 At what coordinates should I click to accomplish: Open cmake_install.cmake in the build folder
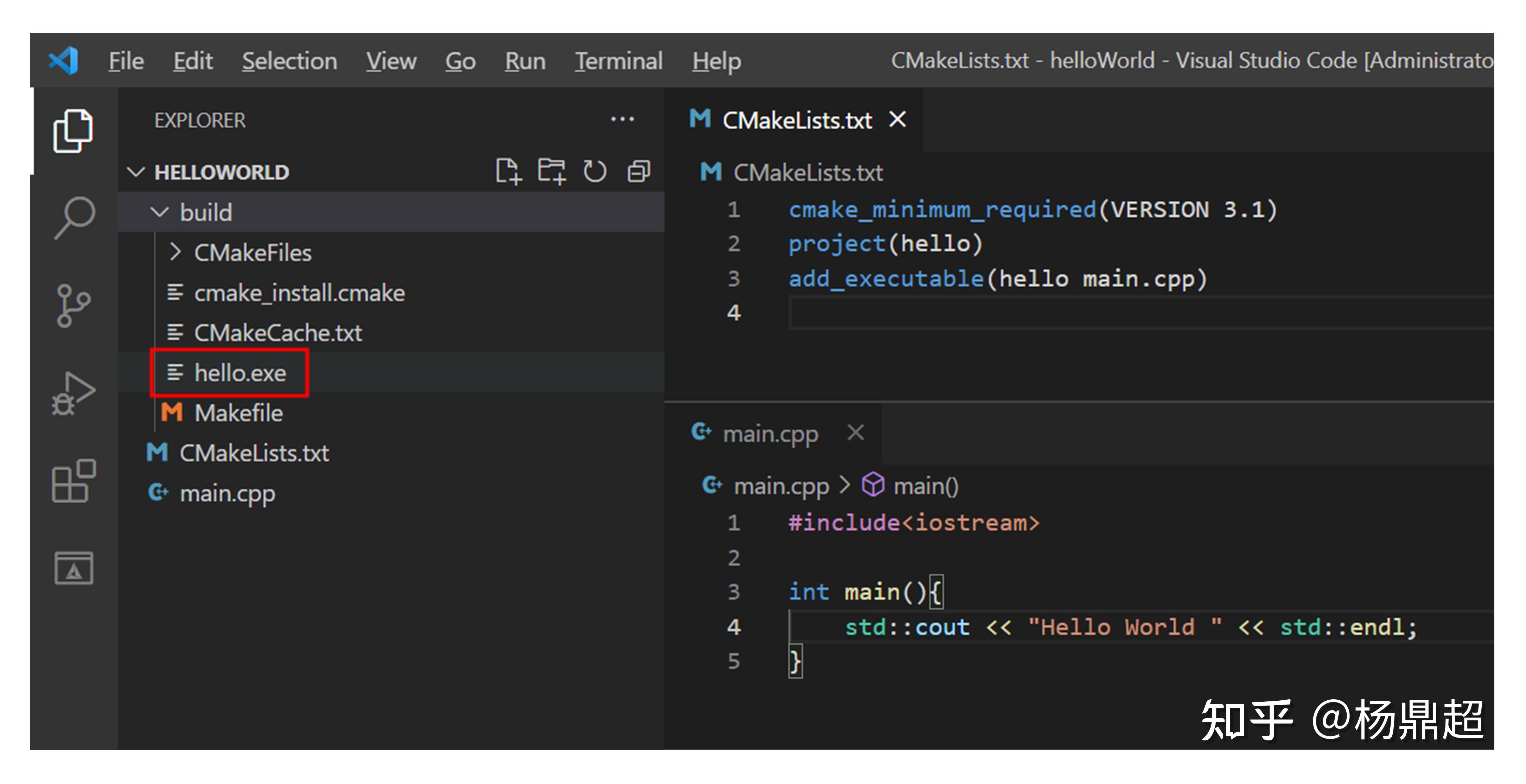tap(391, 293)
